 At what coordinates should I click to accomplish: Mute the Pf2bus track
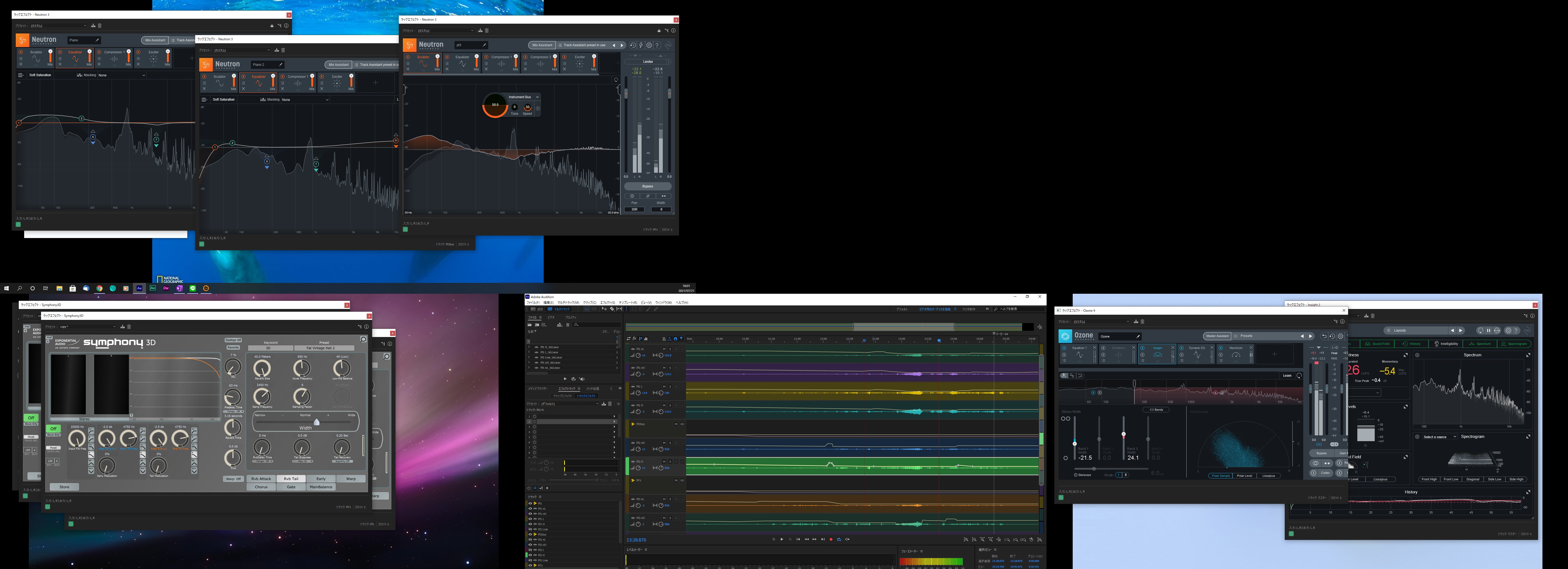point(676,424)
